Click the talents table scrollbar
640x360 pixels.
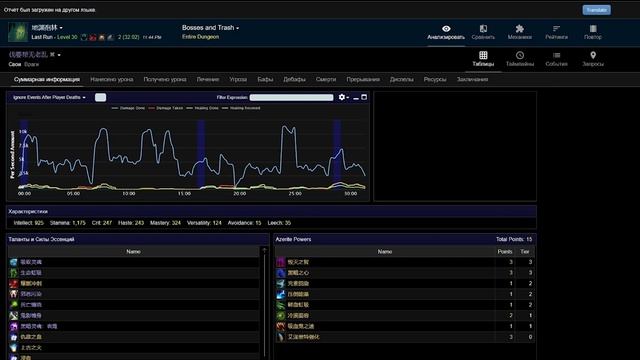(x=264, y=302)
